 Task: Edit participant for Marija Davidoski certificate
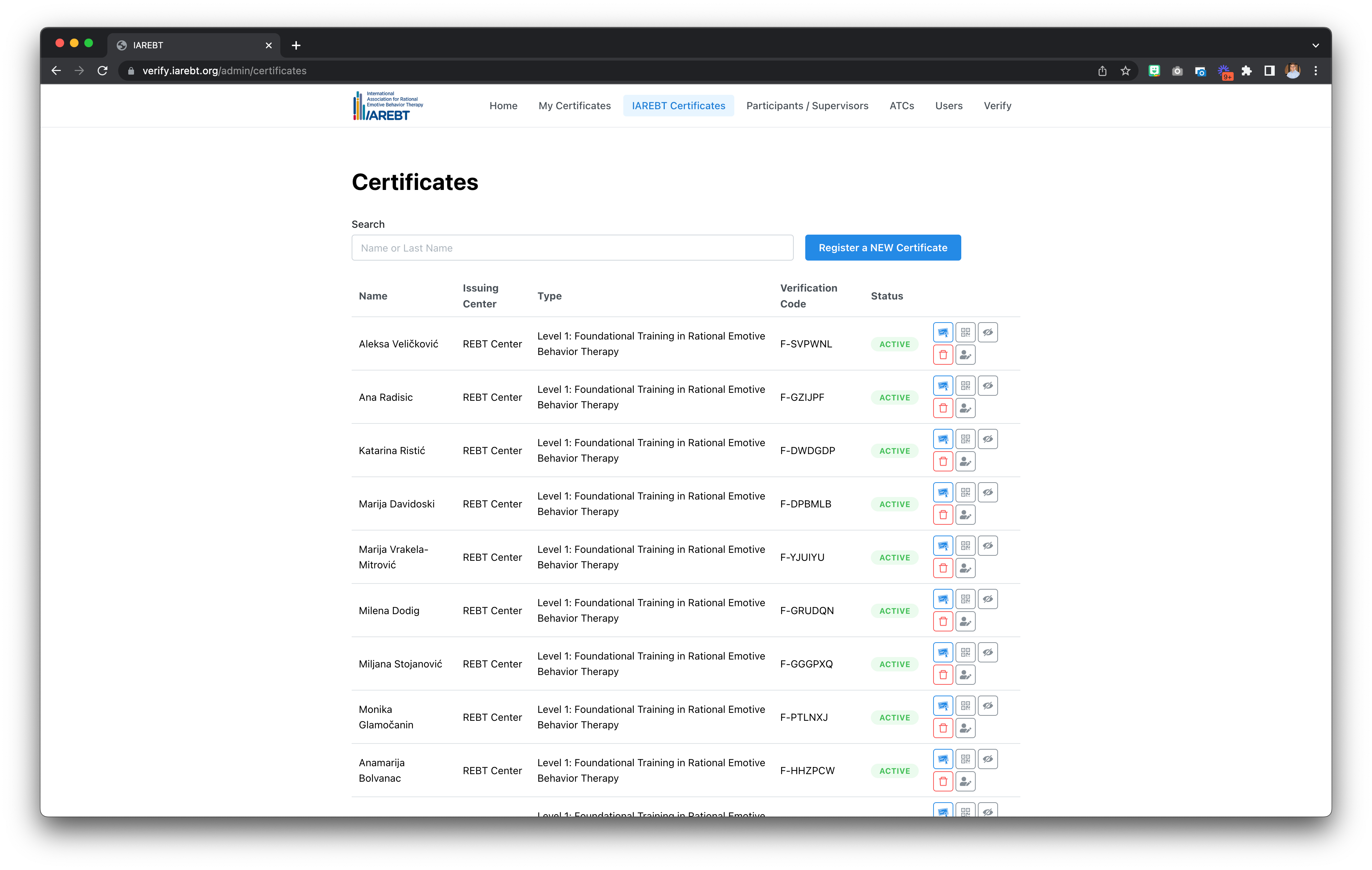pos(965,515)
